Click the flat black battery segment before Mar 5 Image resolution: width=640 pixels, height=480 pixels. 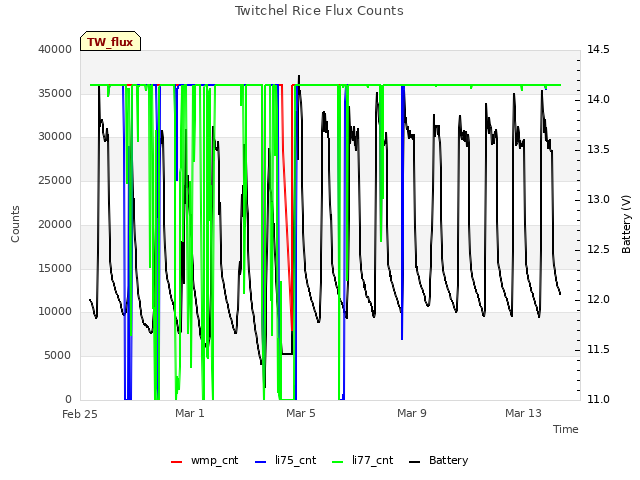pyautogui.click(x=287, y=354)
